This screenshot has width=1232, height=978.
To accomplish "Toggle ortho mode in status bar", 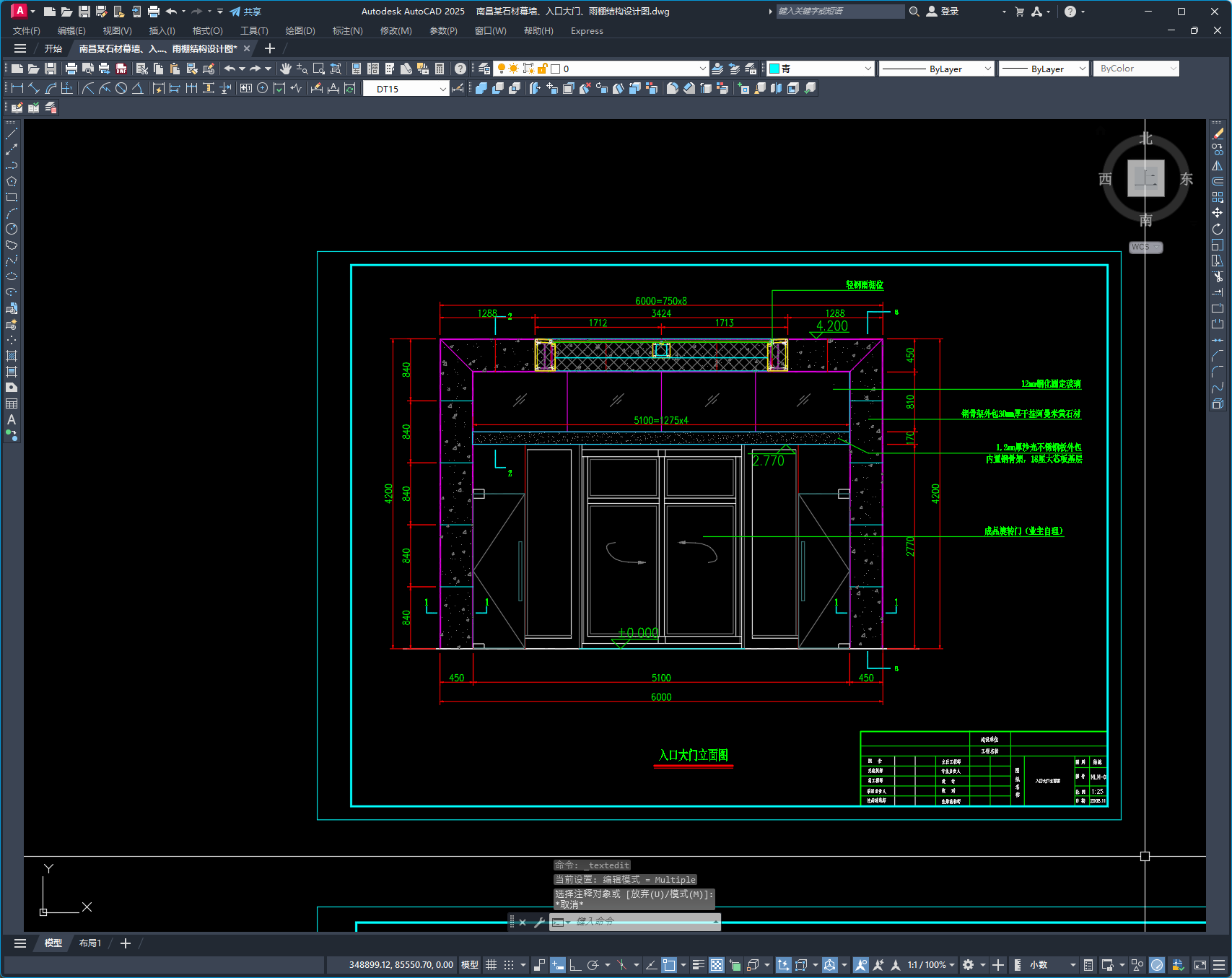I will (575, 965).
